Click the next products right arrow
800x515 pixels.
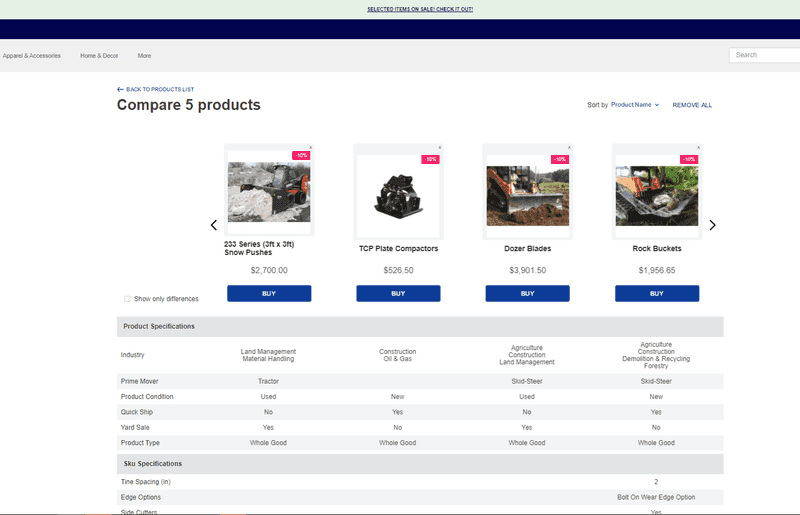[x=712, y=225]
